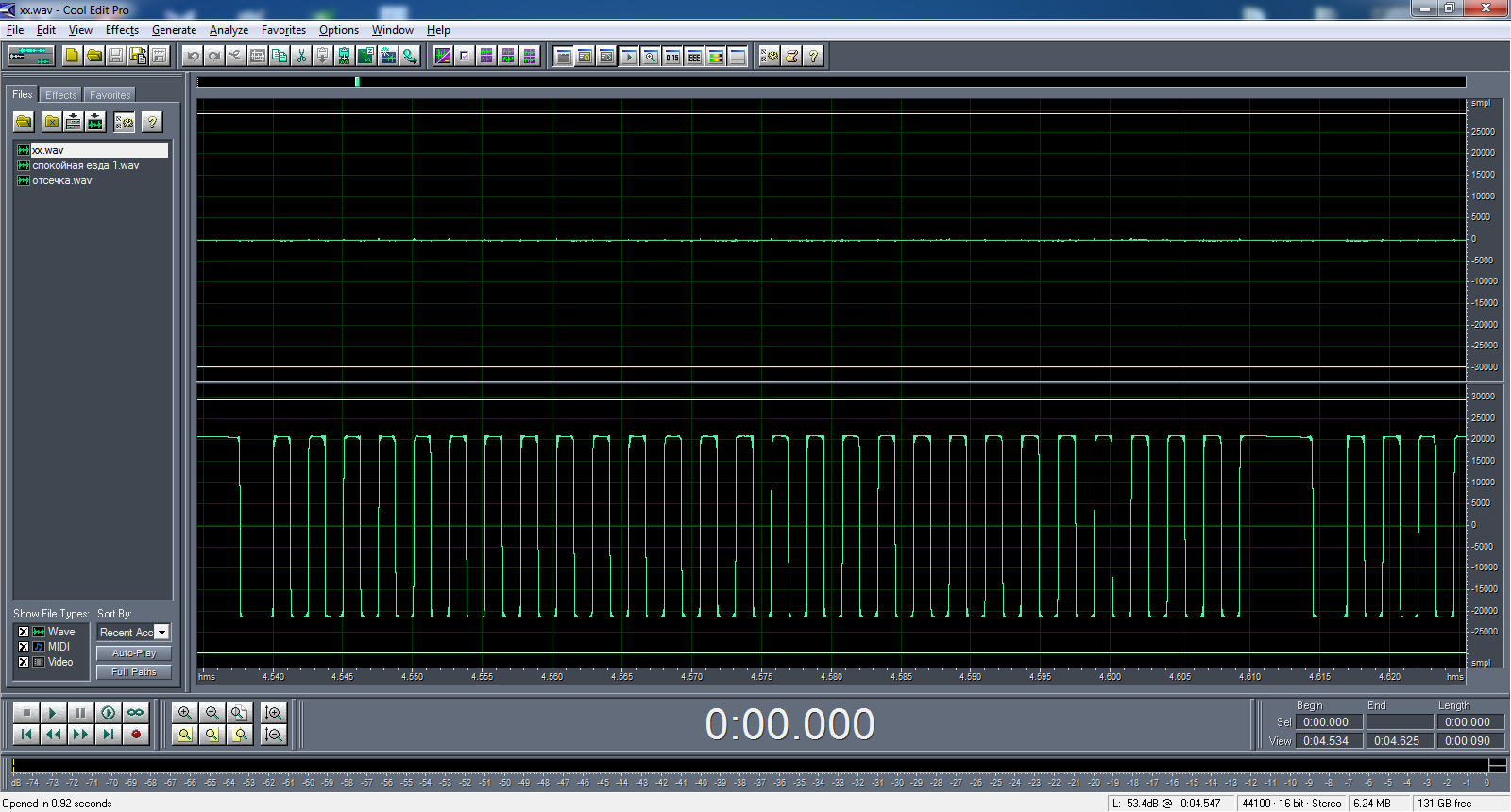The image size is (1511, 812).
Task: Select Files tab in side panel
Action: click(x=23, y=94)
